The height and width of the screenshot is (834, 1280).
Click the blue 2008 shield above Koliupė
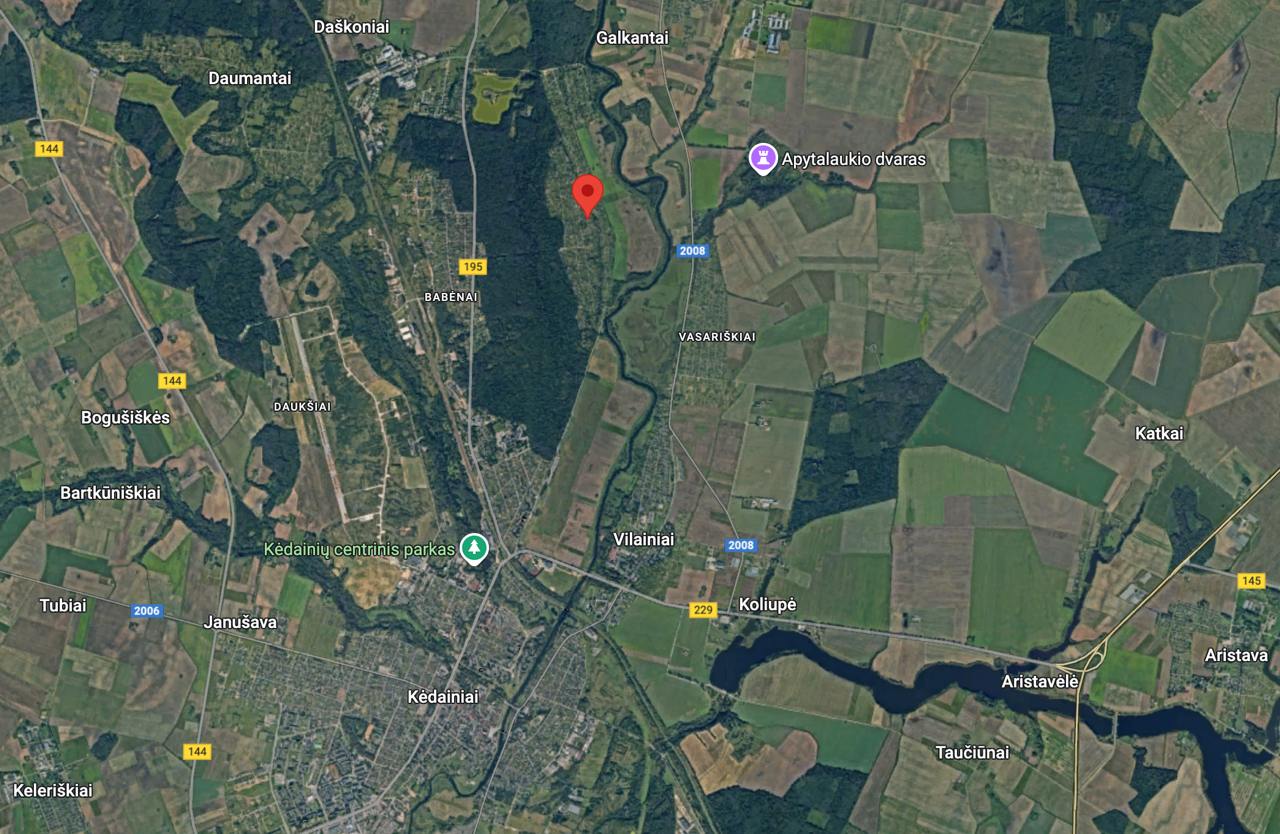pyautogui.click(x=742, y=545)
